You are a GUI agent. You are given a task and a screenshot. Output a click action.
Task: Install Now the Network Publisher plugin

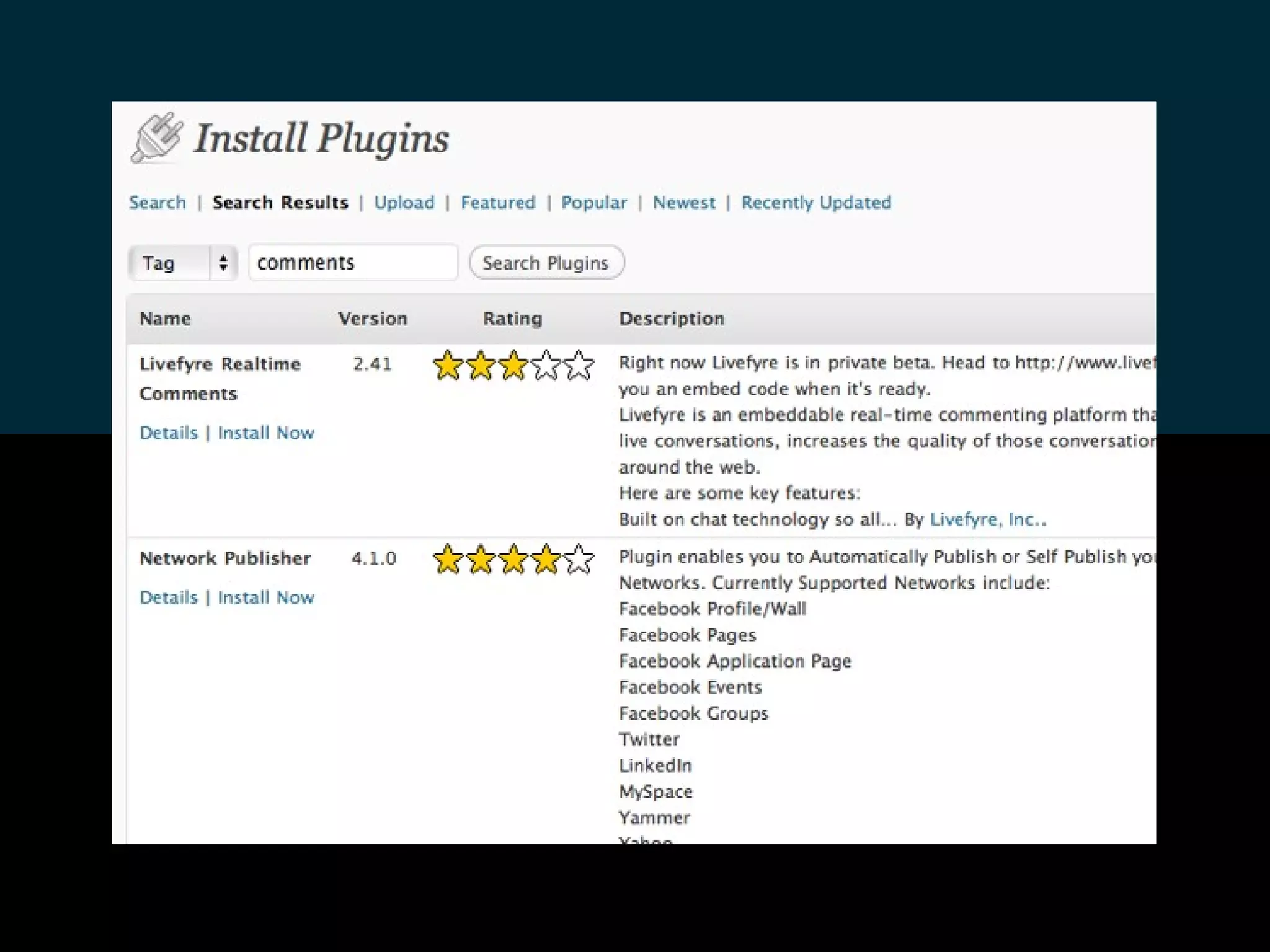[265, 597]
